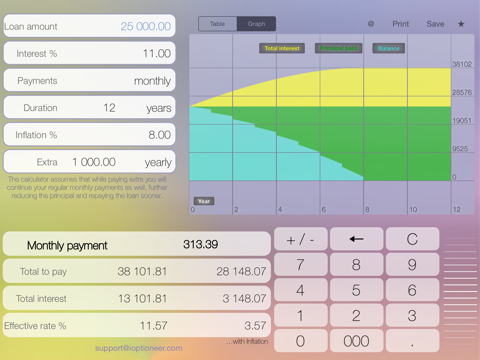Screen dimensions: 480x360
Task: Tap the star favorites icon
Action: pos(461,24)
